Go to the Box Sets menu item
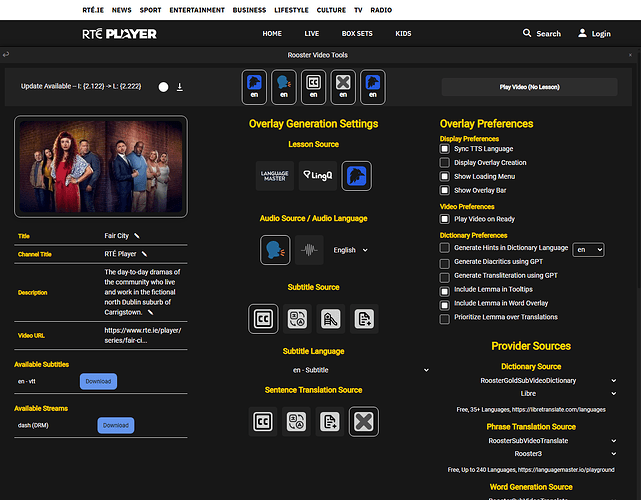Viewport: 641px width, 500px height. click(357, 33)
